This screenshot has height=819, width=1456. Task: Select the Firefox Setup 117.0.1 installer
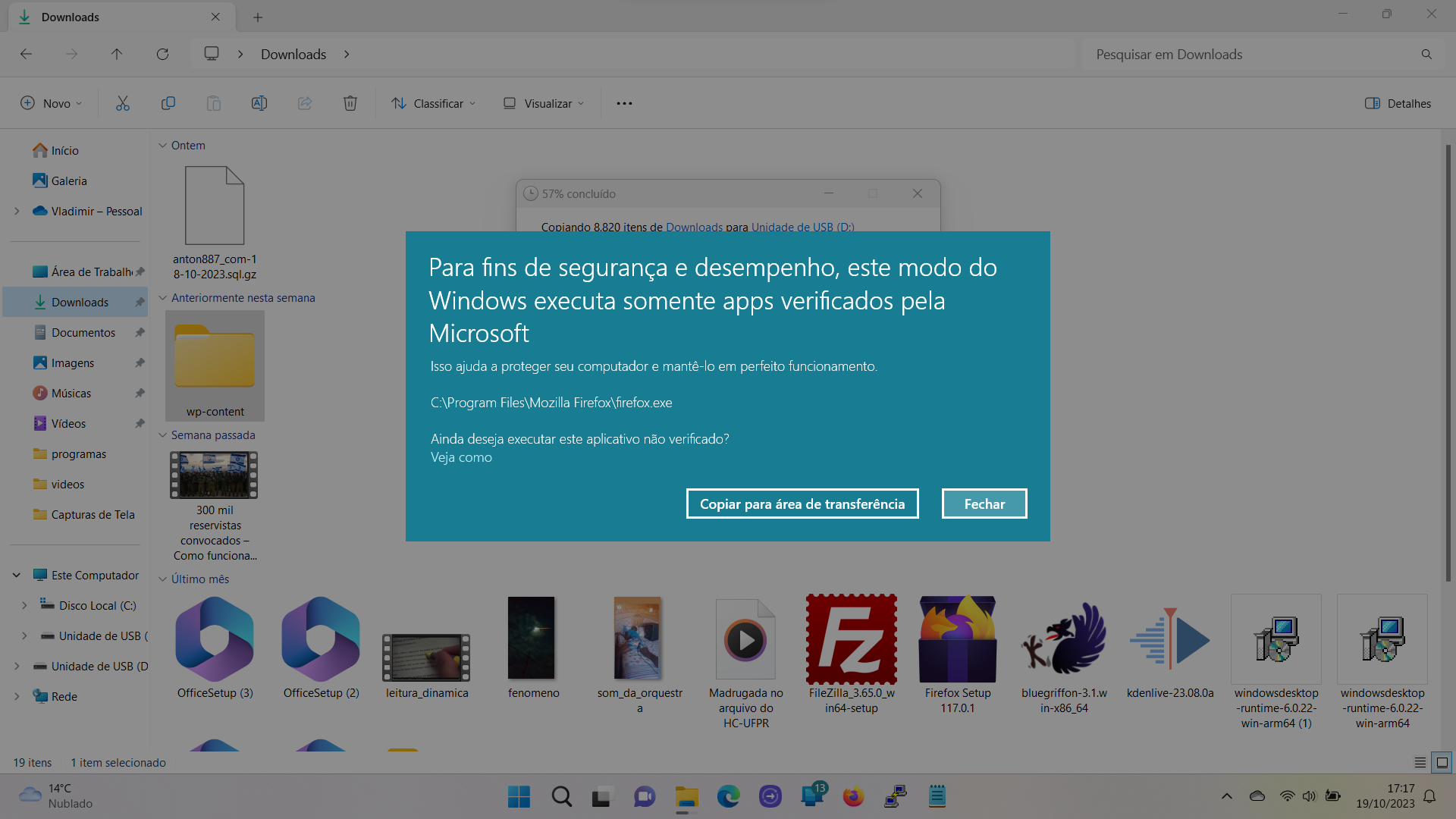[958, 655]
